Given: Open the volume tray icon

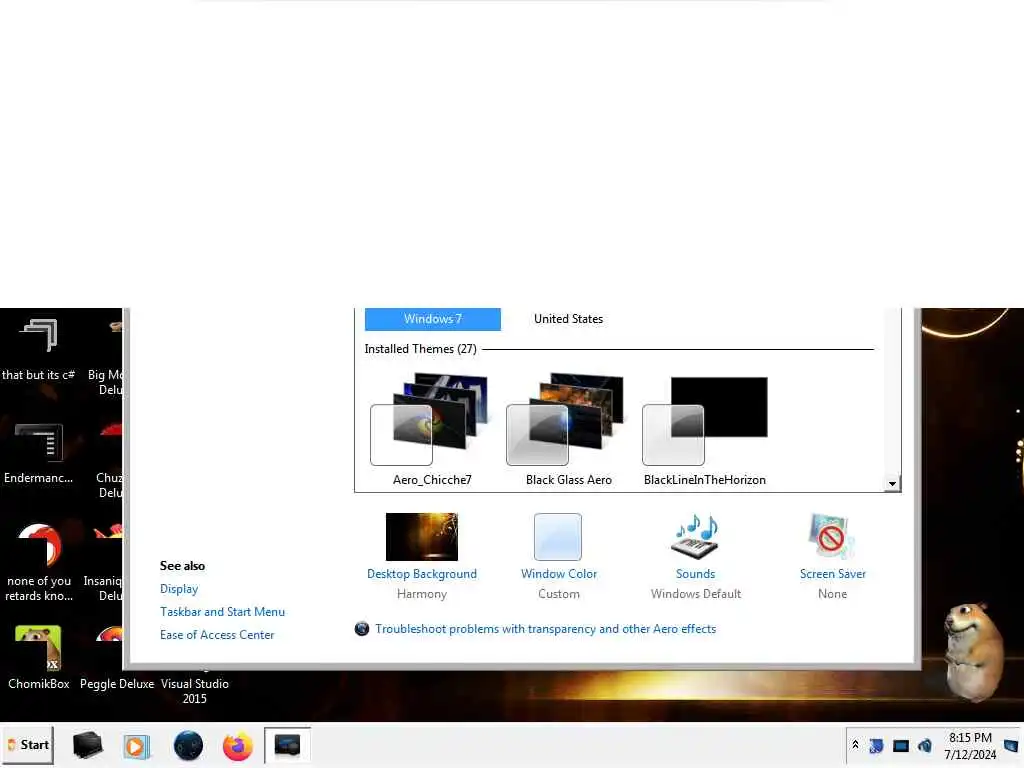Looking at the screenshot, I should (924, 745).
